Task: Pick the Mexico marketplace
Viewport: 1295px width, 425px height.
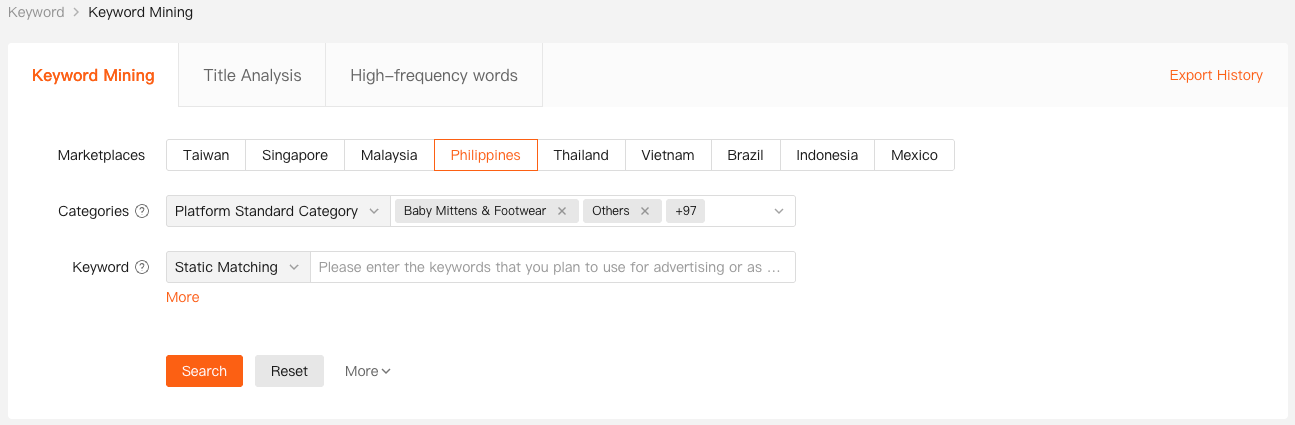Action: point(914,155)
